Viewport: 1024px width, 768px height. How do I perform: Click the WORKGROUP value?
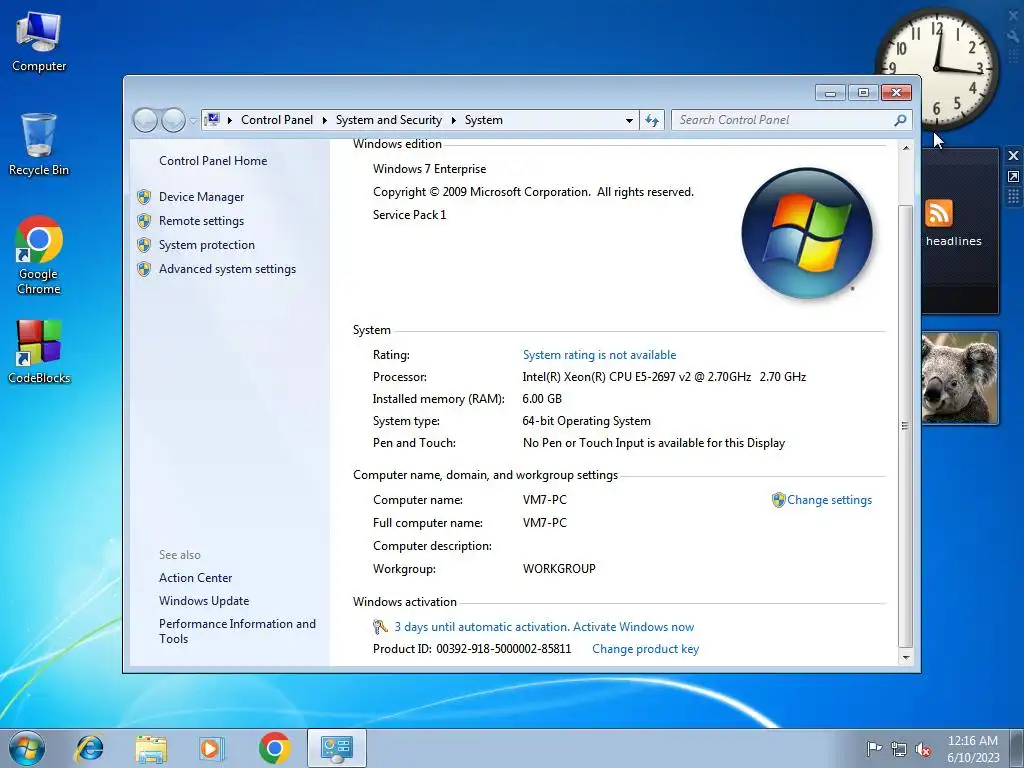click(x=559, y=569)
